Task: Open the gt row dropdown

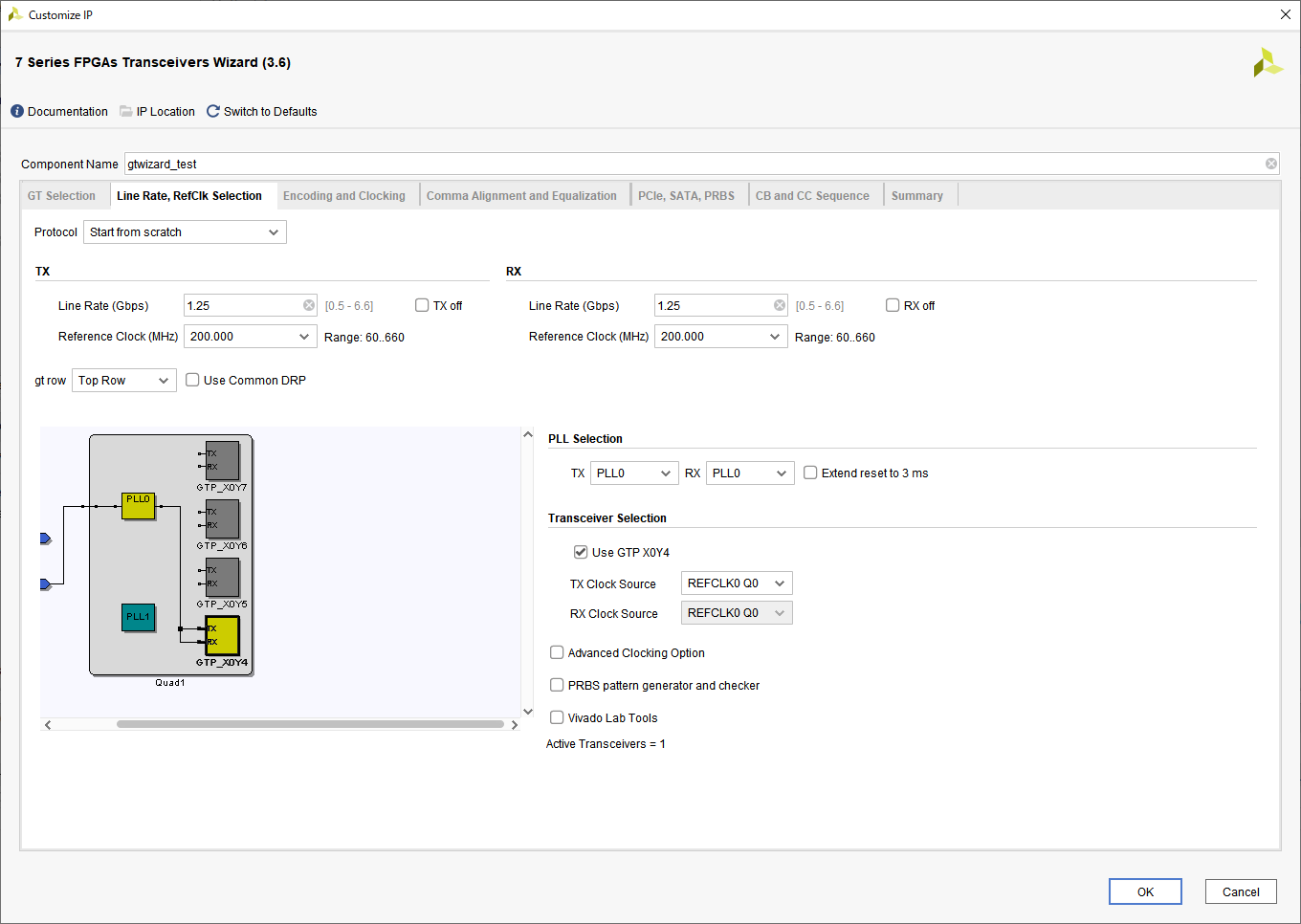Action: pyautogui.click(x=124, y=381)
